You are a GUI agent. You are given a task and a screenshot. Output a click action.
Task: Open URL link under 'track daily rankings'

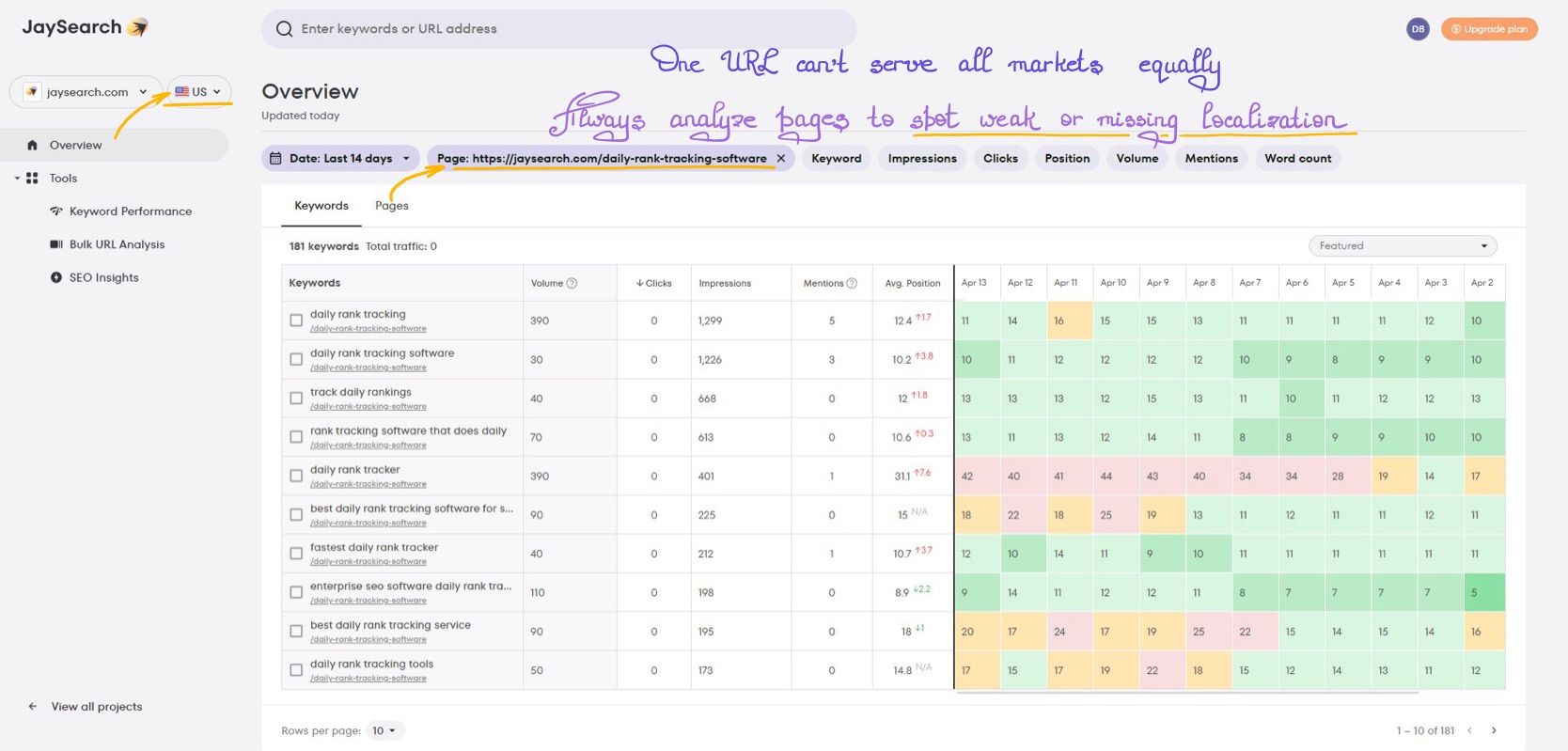pyautogui.click(x=368, y=407)
